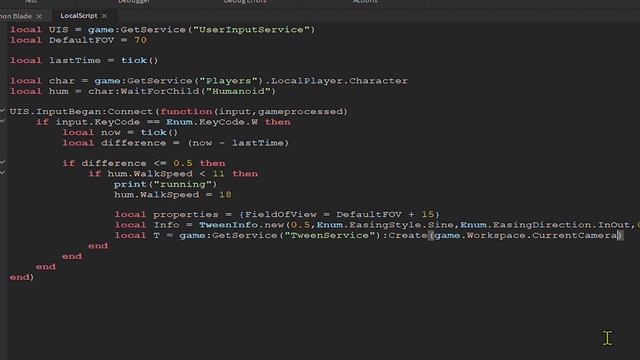Click Enum.EasingStyle.Sine argument
640x360 pixels.
[385, 225]
